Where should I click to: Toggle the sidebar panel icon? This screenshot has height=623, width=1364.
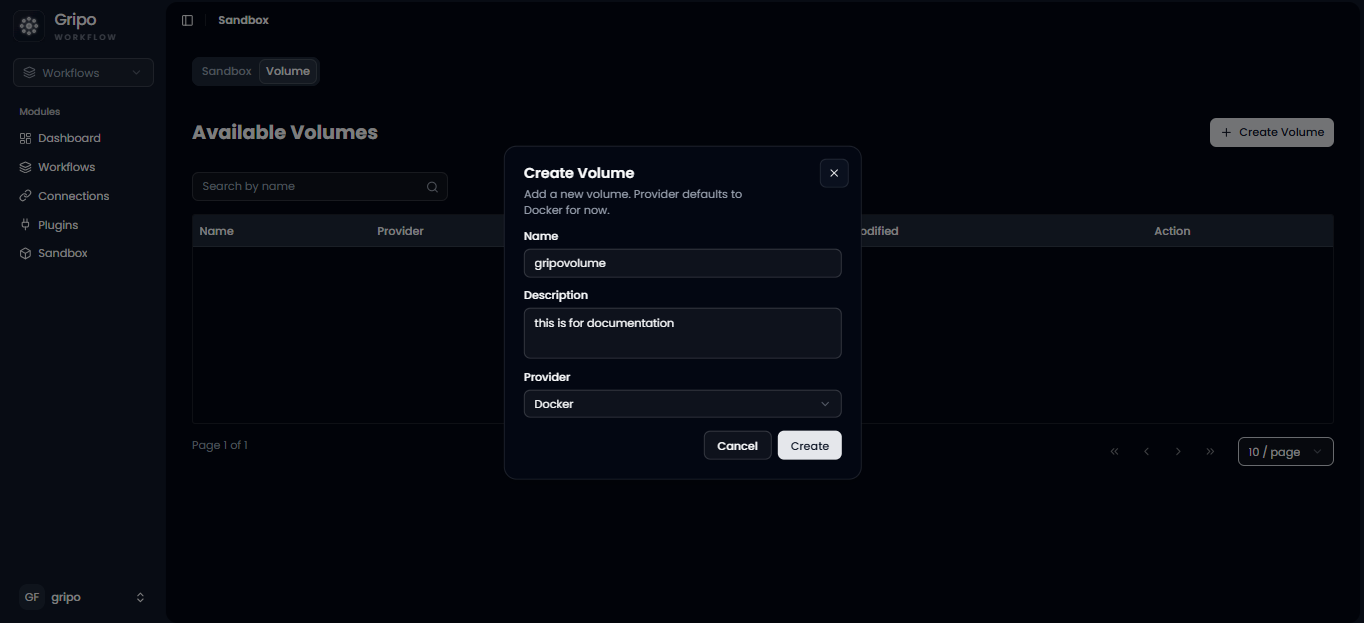[x=187, y=20]
